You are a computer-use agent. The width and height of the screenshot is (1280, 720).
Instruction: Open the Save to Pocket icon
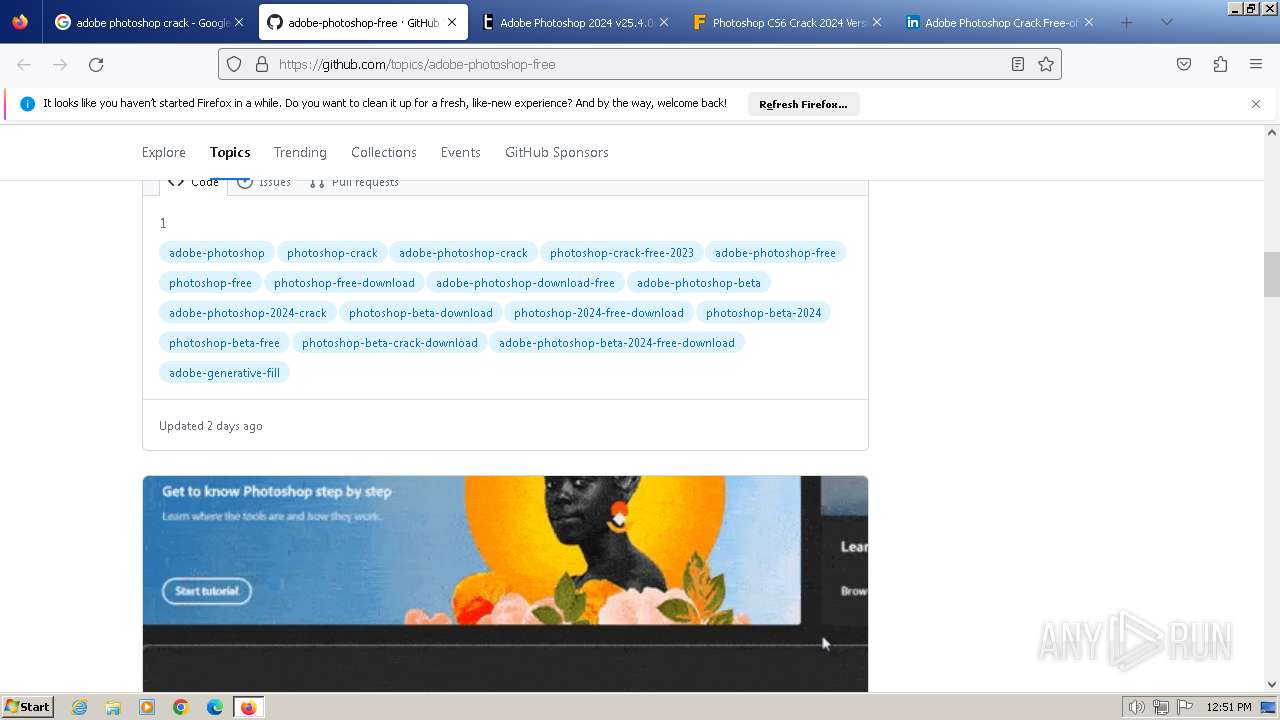[1184, 64]
